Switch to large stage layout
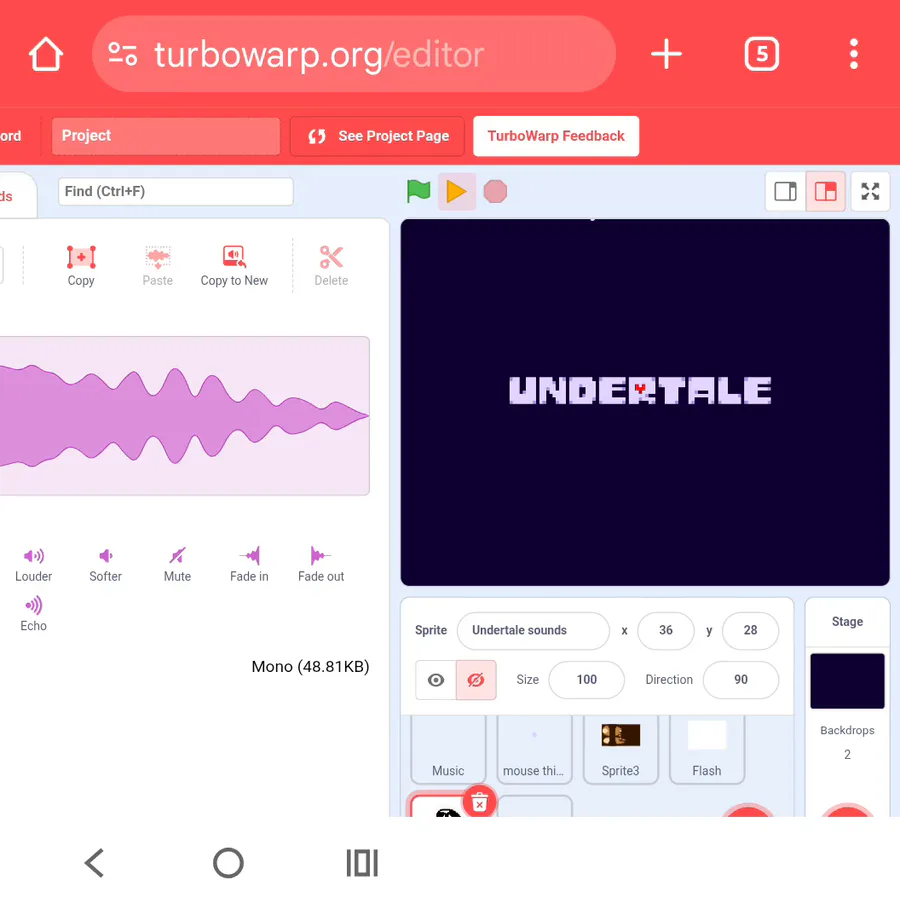Screen dimensions: 900x909 825,191
